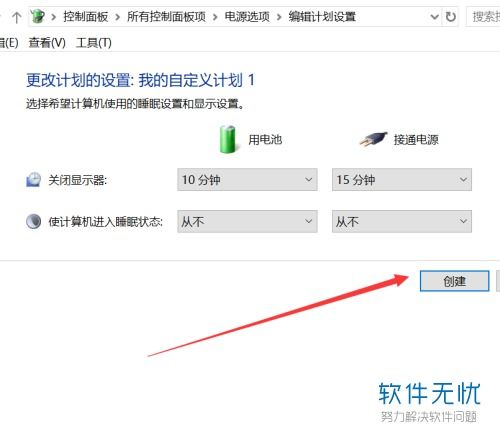Click the search box field
Screen dimensions: 500x437
tap(483, 16)
